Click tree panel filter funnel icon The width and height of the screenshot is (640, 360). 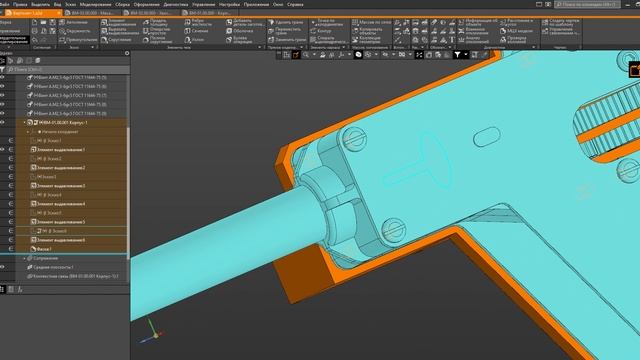point(2,70)
